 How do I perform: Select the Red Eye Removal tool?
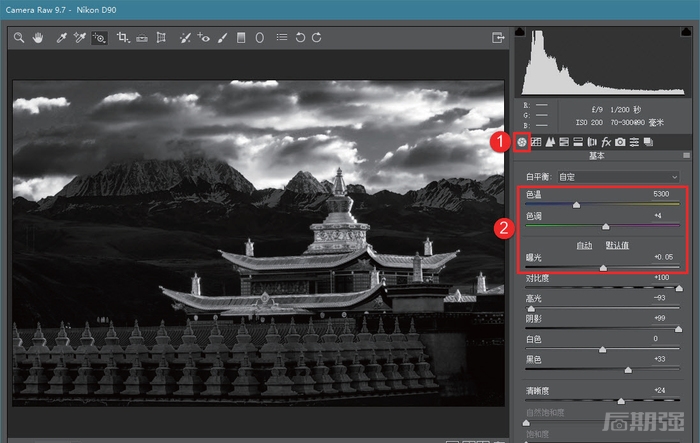204,38
